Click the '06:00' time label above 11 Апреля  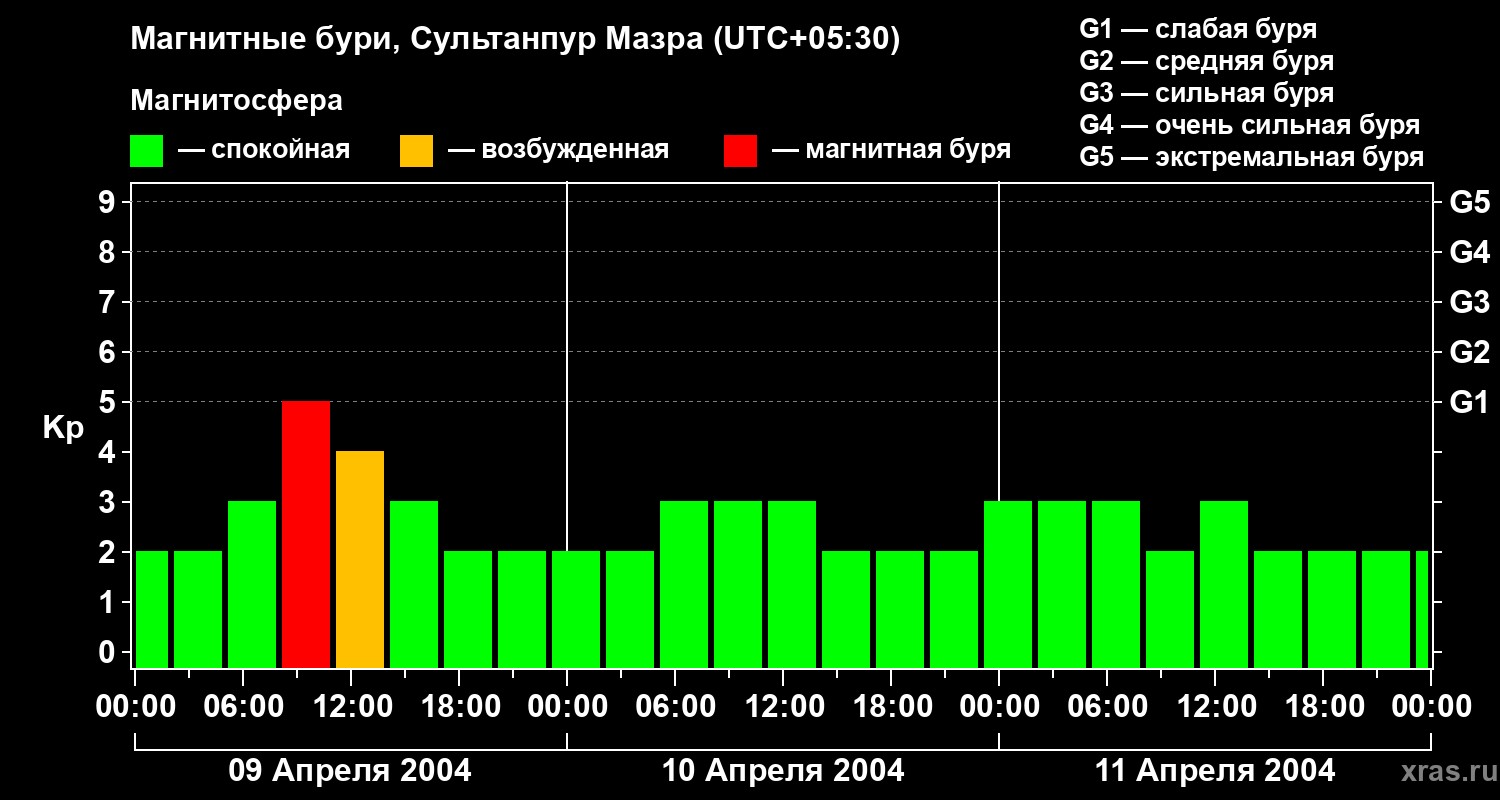[x=1107, y=707]
